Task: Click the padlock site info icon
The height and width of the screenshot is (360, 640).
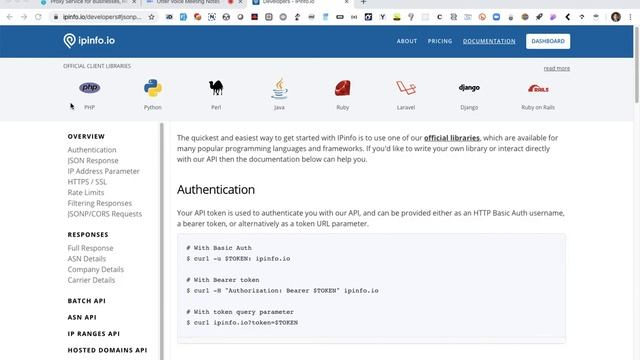Action: tap(56, 17)
